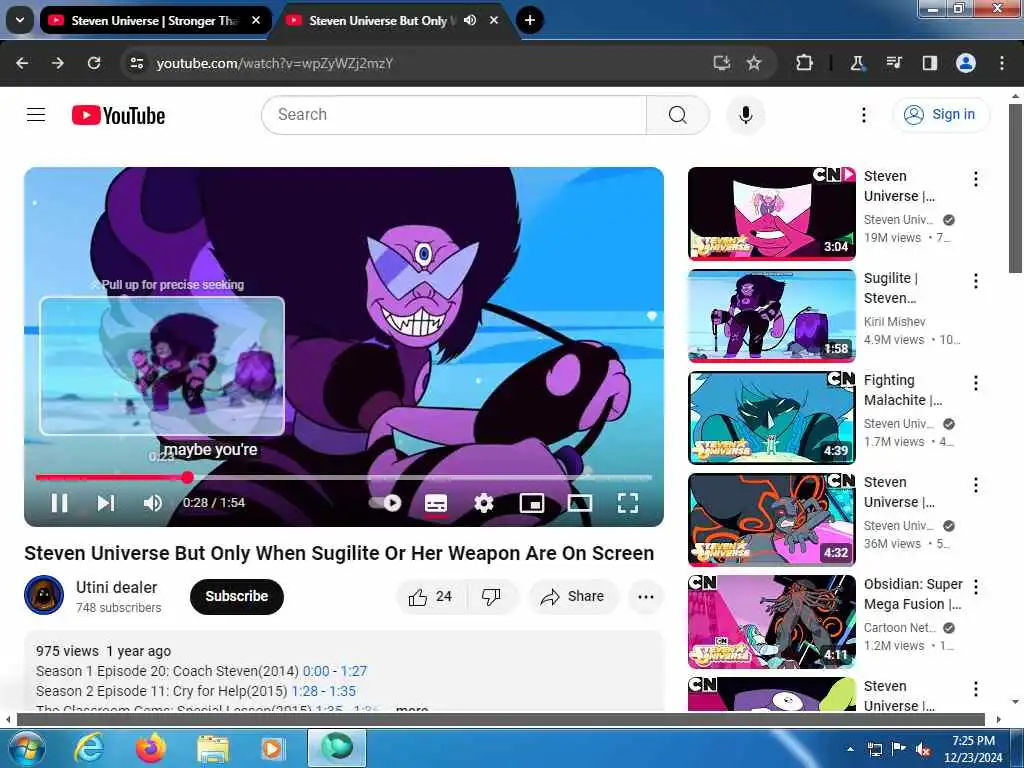The image size is (1024, 768).
Task: Open a new browser tab
Action: point(530,20)
